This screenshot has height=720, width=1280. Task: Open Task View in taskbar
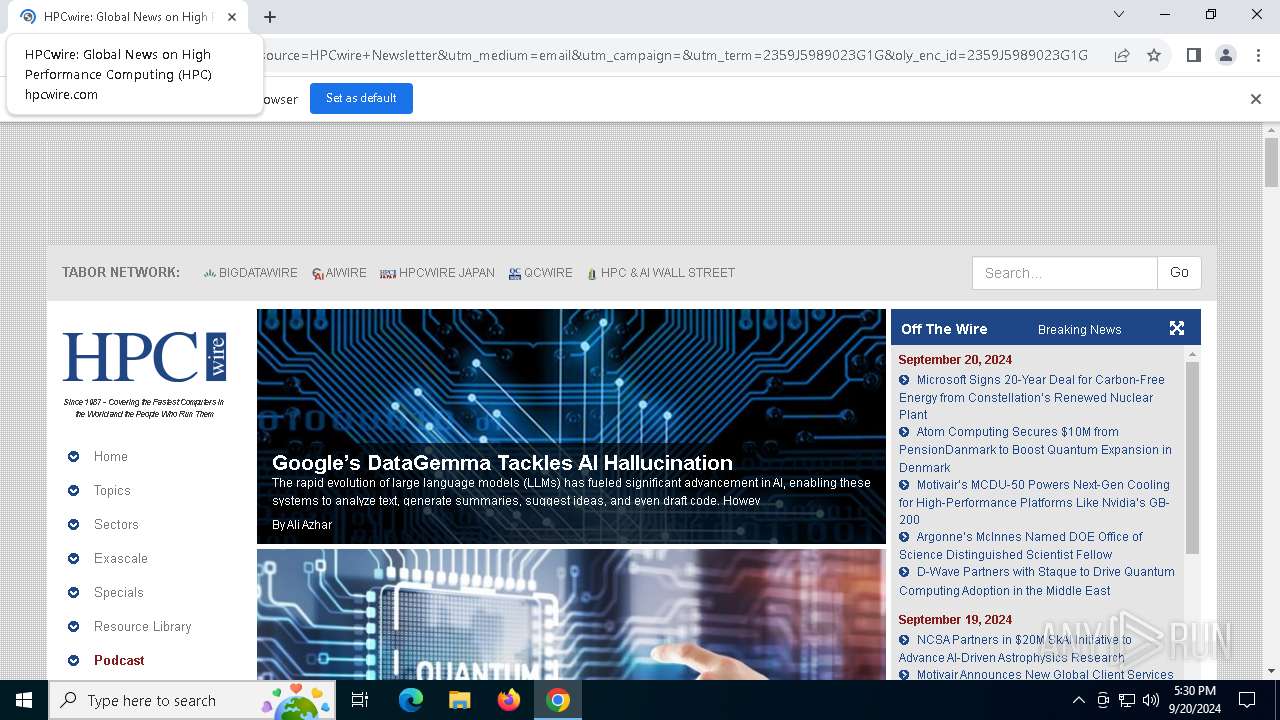(x=361, y=700)
